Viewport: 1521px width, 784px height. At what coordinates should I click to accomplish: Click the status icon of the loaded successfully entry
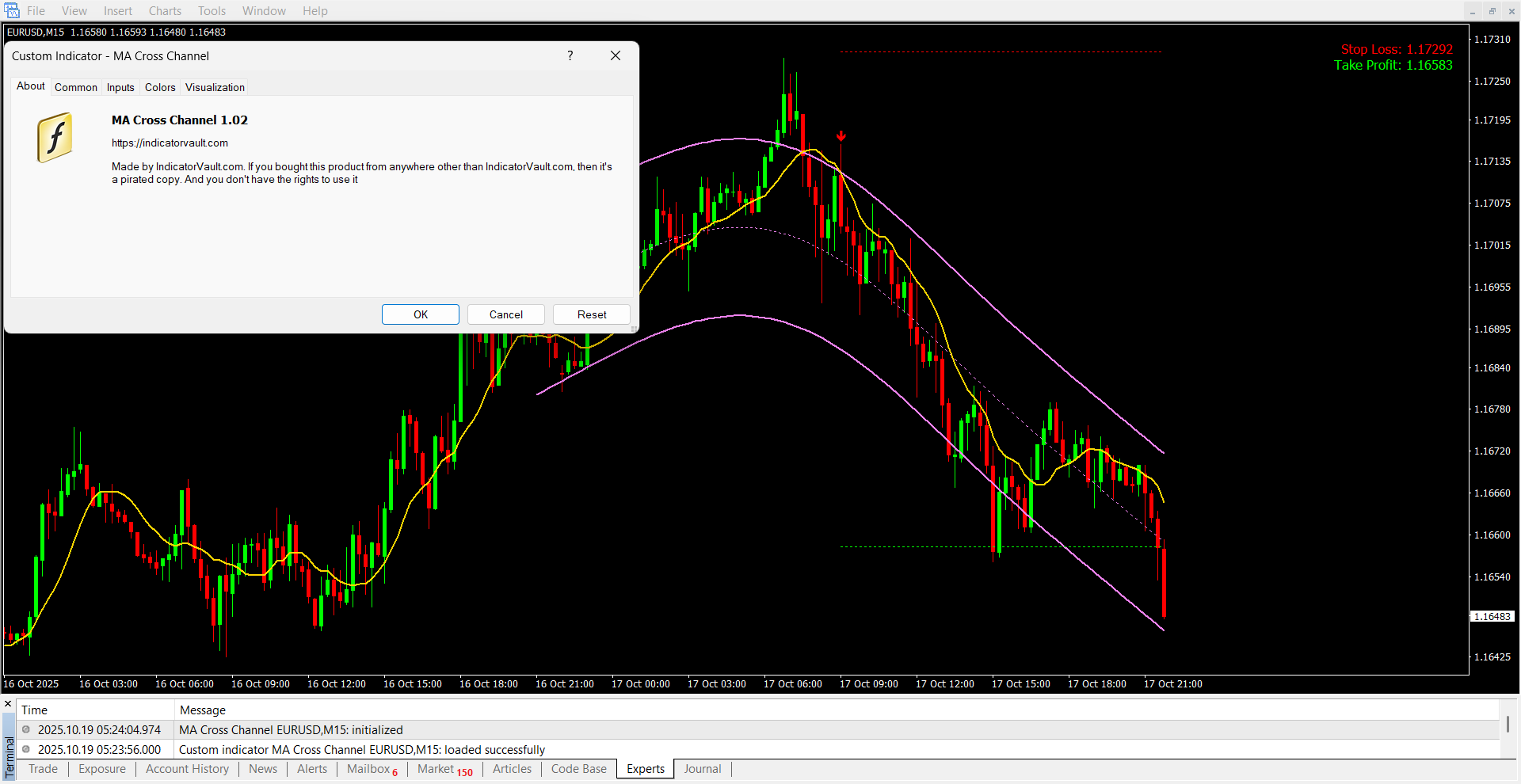(x=26, y=749)
